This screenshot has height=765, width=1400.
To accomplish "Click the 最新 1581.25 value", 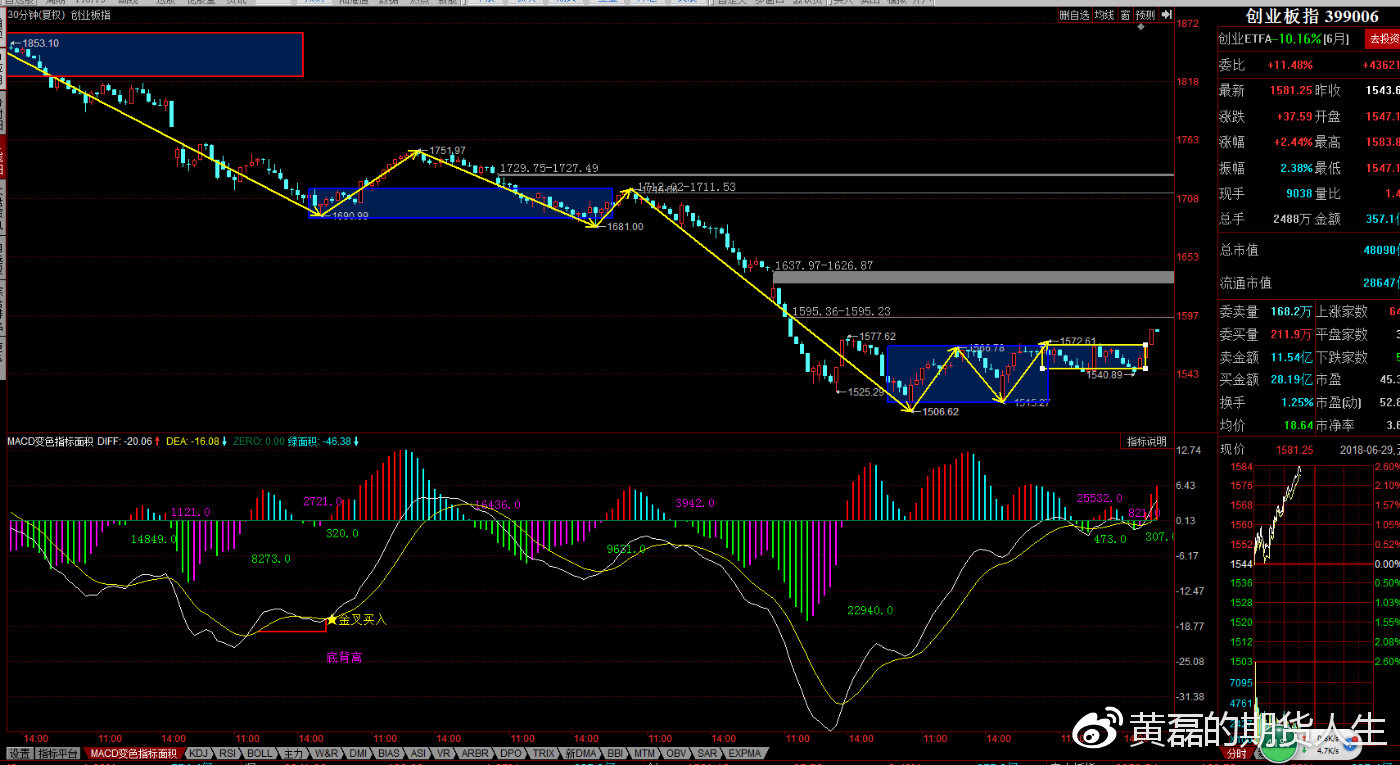I will [x=1291, y=90].
